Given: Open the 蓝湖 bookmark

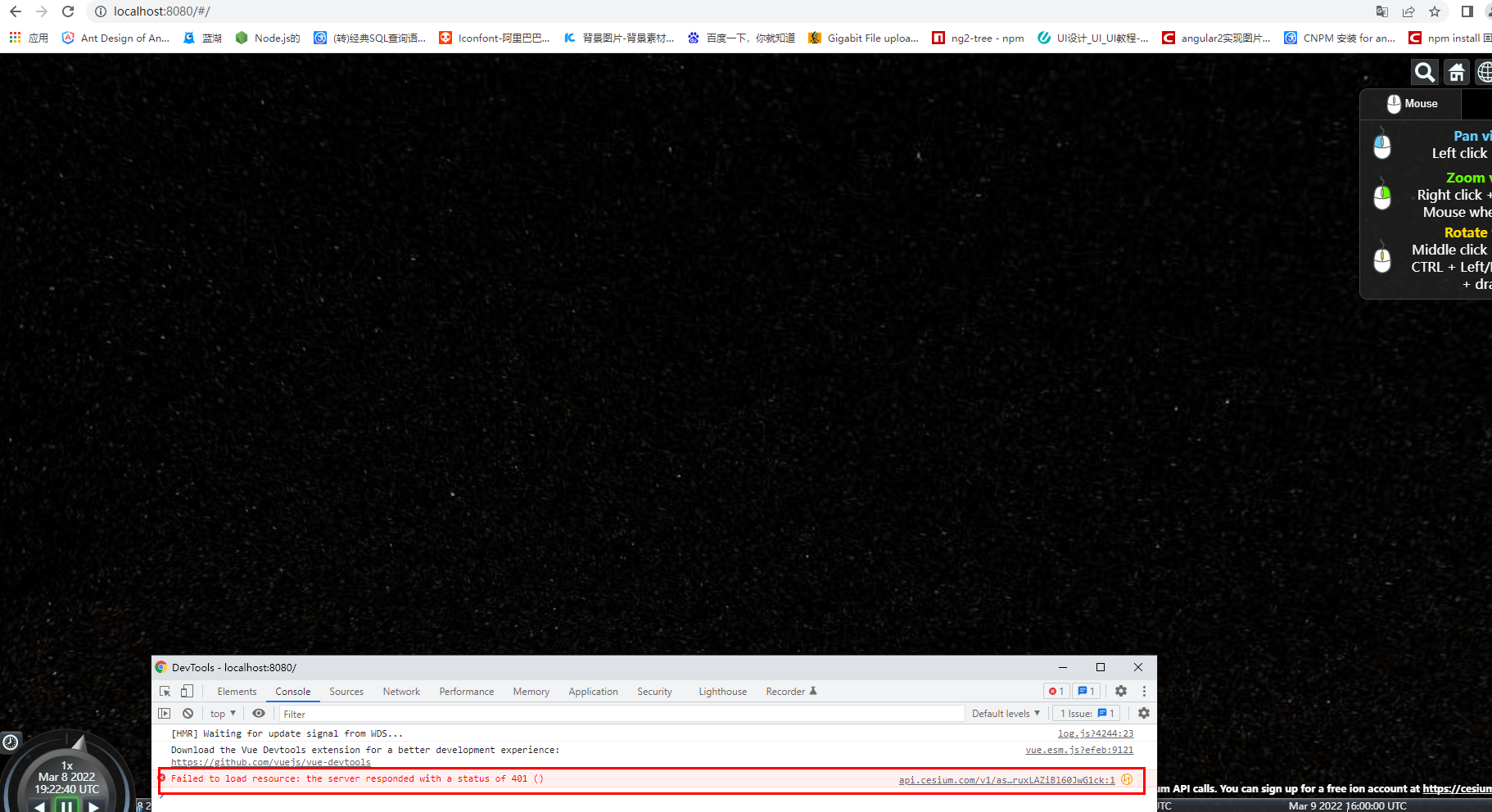Looking at the screenshot, I should (x=202, y=38).
